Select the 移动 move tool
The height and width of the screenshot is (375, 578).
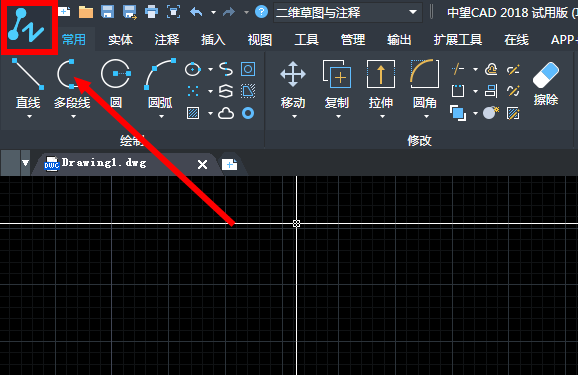coord(293,84)
